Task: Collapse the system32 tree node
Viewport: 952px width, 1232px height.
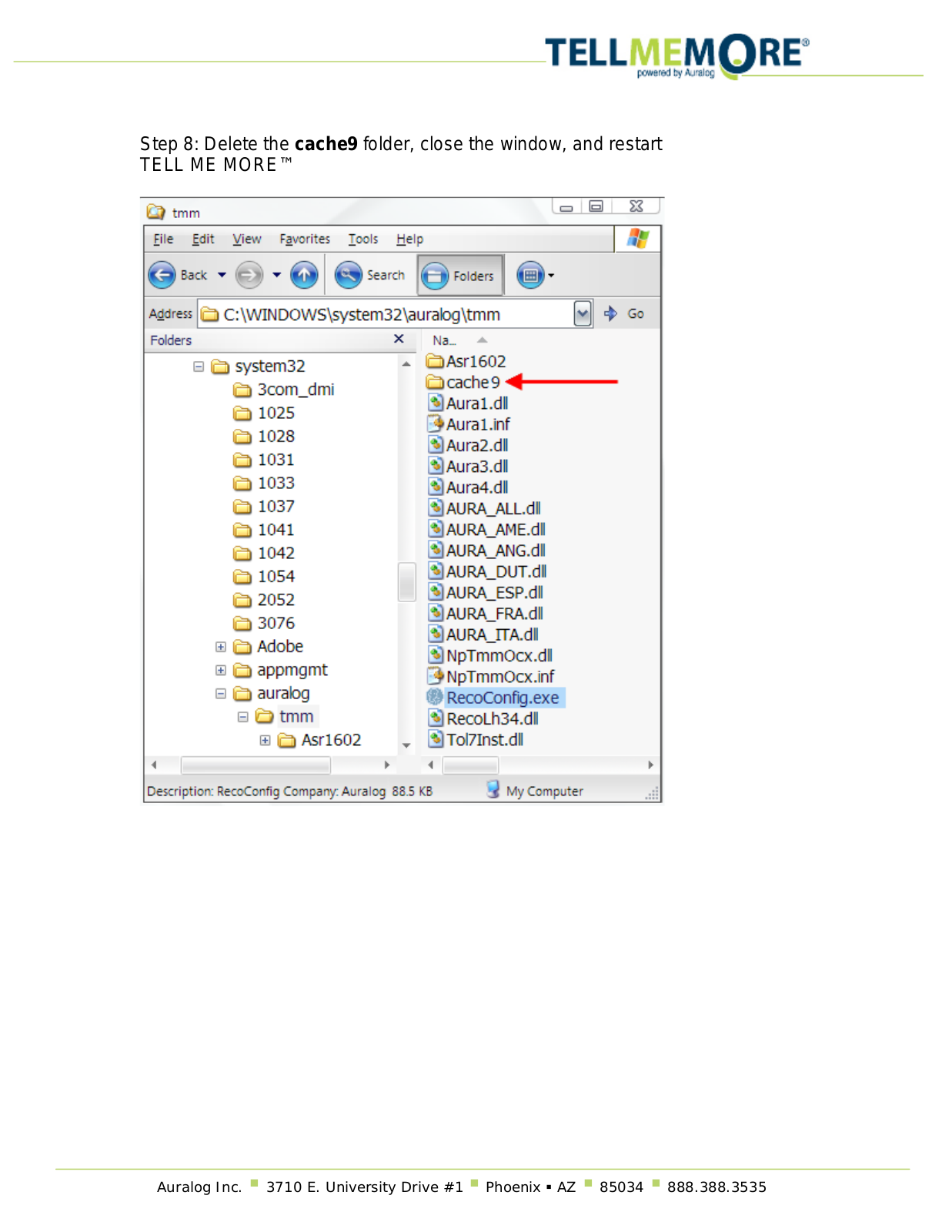Action: [199, 367]
